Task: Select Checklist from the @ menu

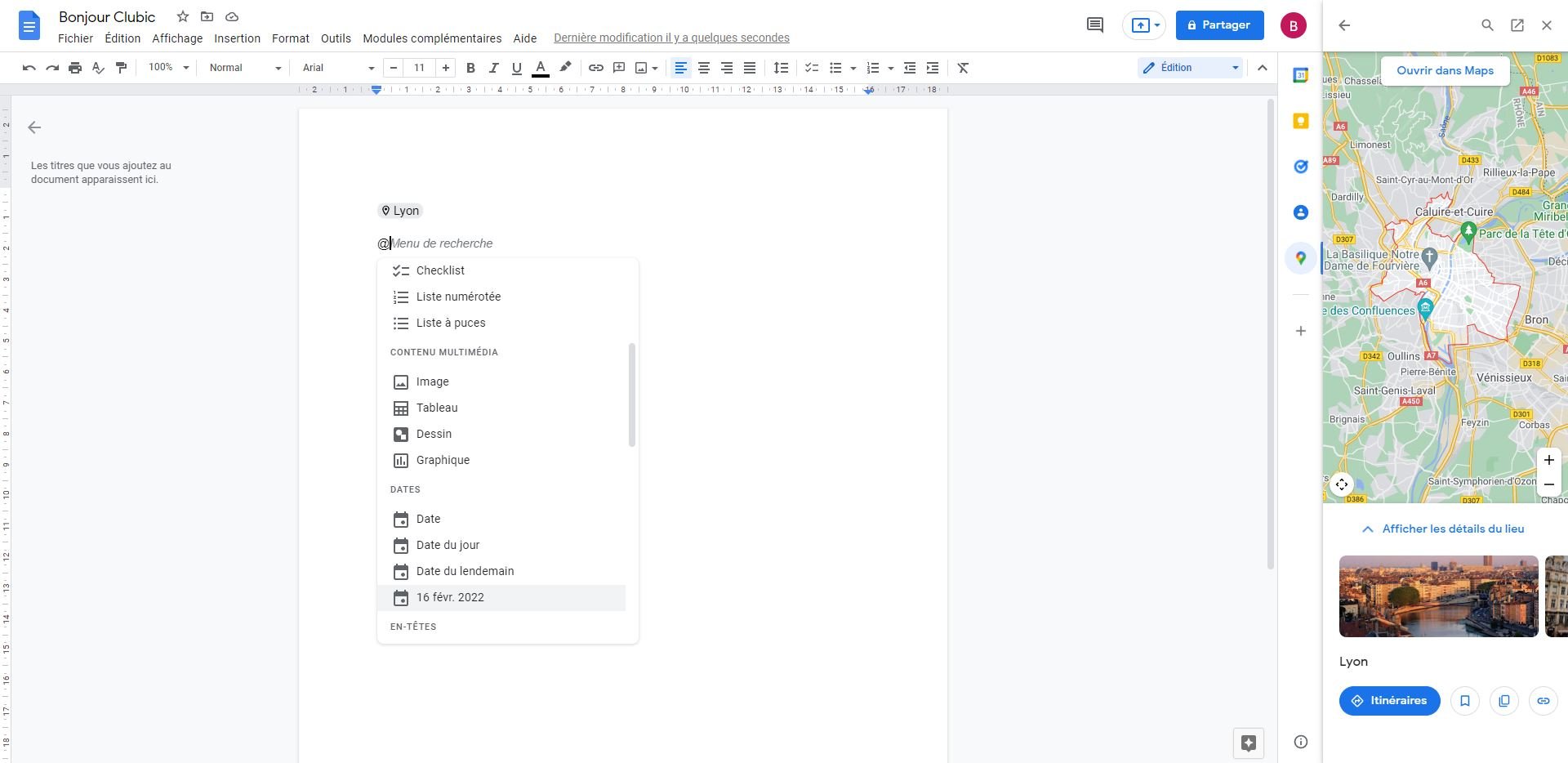Action: click(x=440, y=270)
